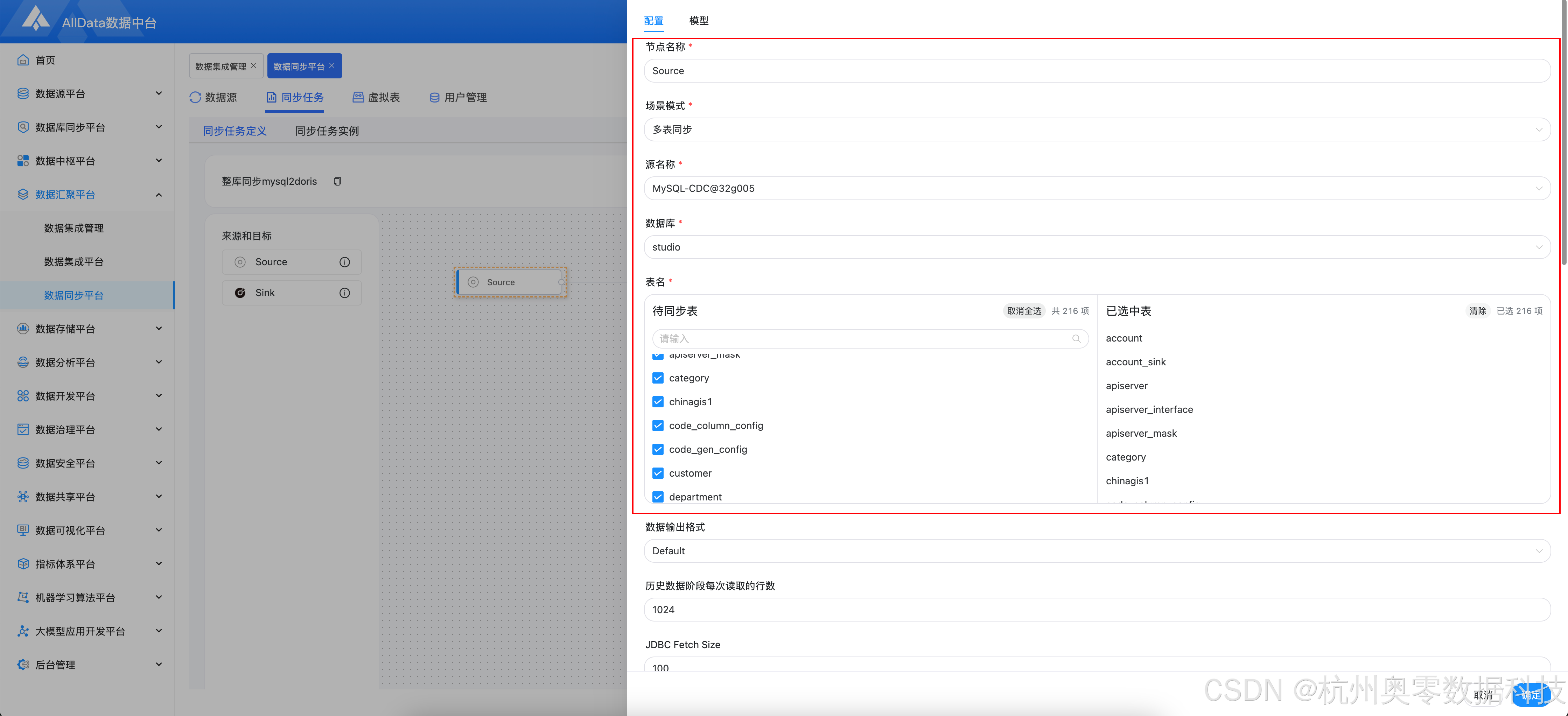This screenshot has height=716, width=1568.
Task: Uncheck the customer table checkbox
Action: (657, 473)
